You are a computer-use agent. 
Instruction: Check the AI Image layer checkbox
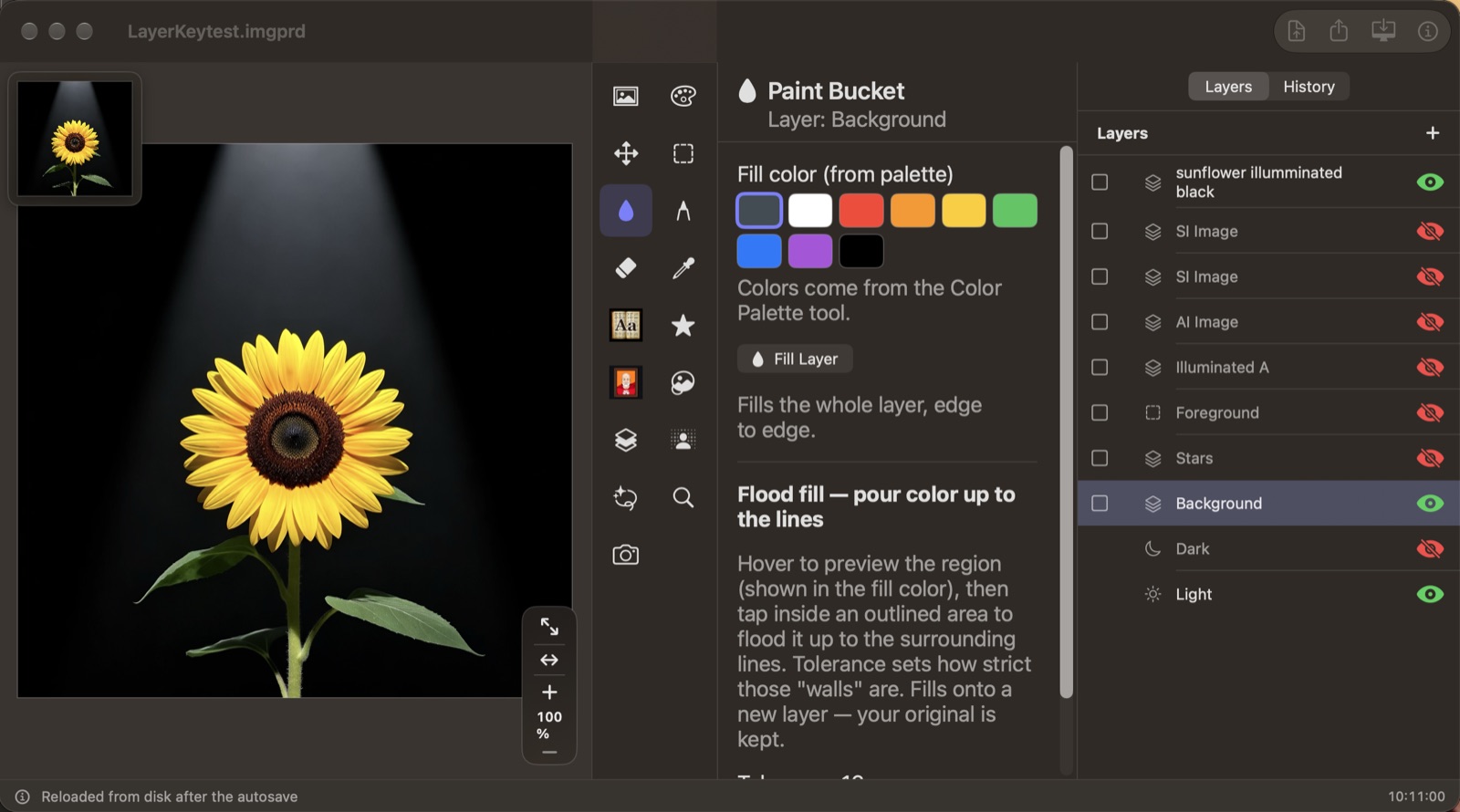(x=1100, y=322)
